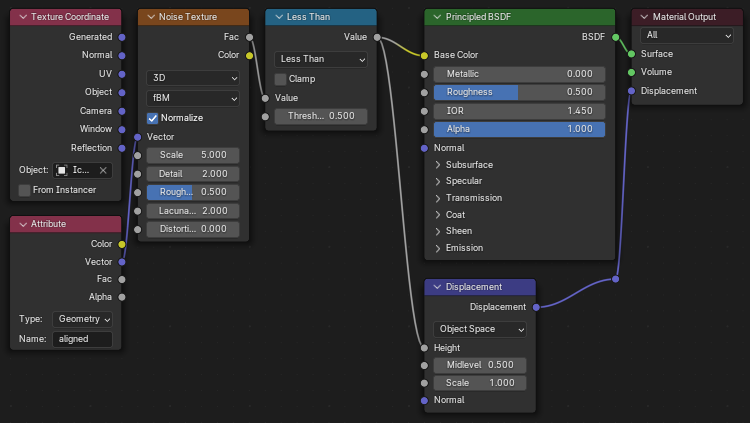Click the BSDF output socket

click(x=616, y=37)
